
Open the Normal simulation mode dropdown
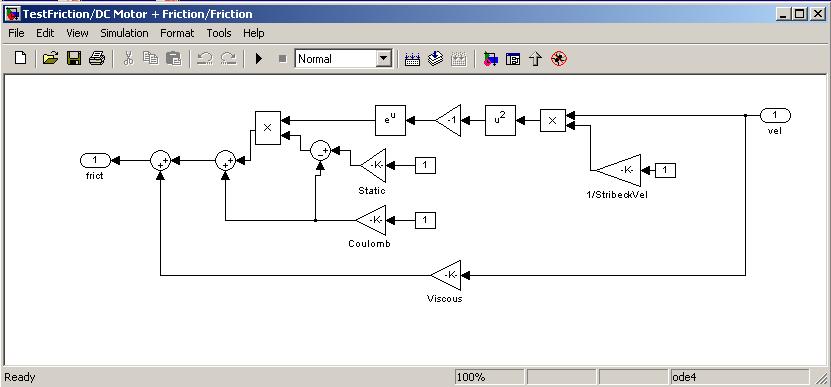[384, 59]
